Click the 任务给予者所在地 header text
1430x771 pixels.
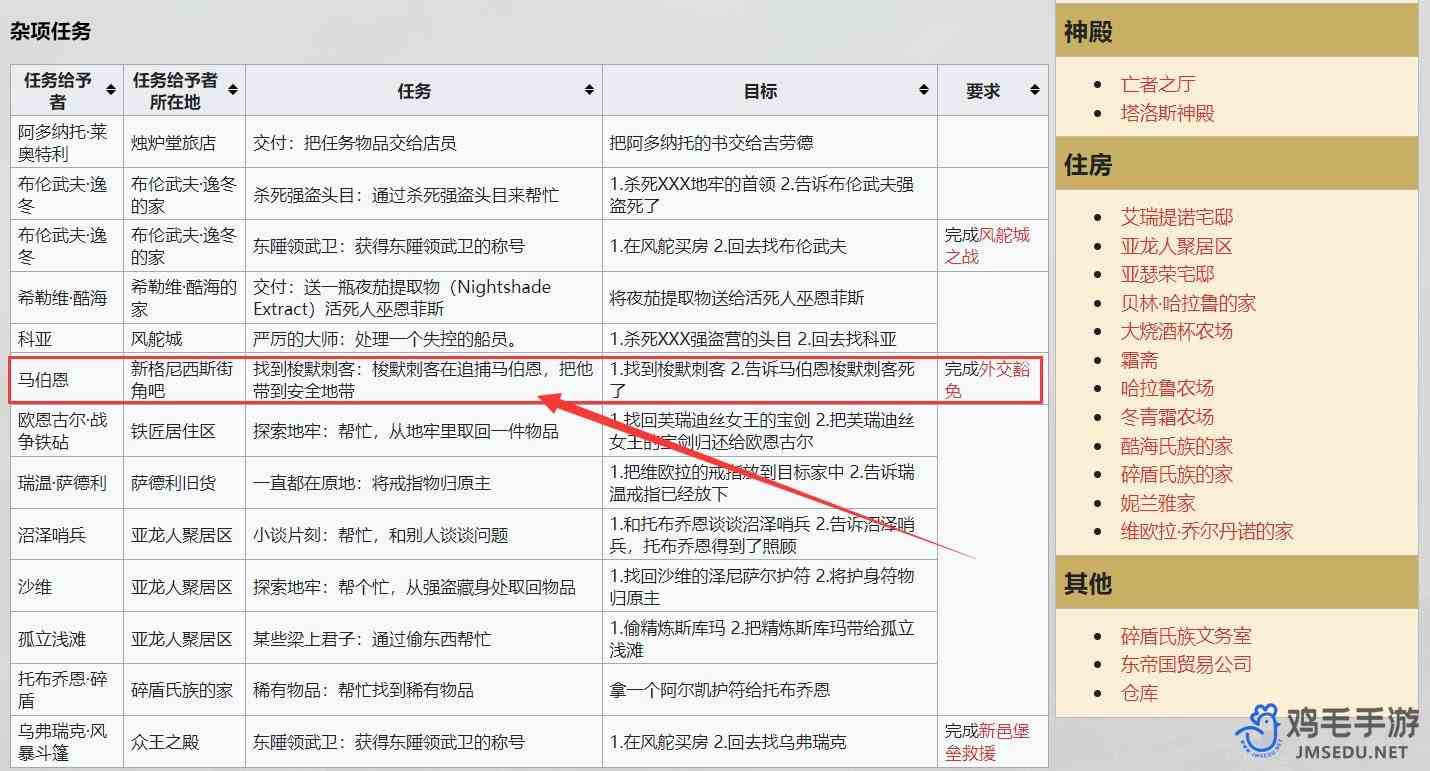[x=175, y=91]
